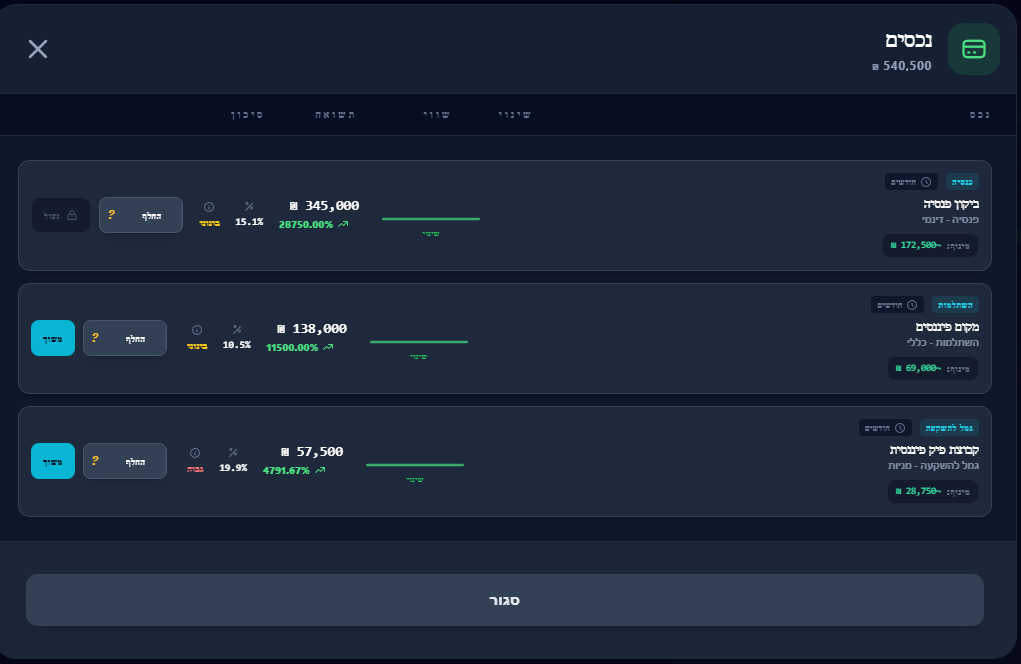This screenshot has height=664, width=1021.
Task: Click החלף button in the 138,000 row
Action: pyautogui.click(x=124, y=338)
